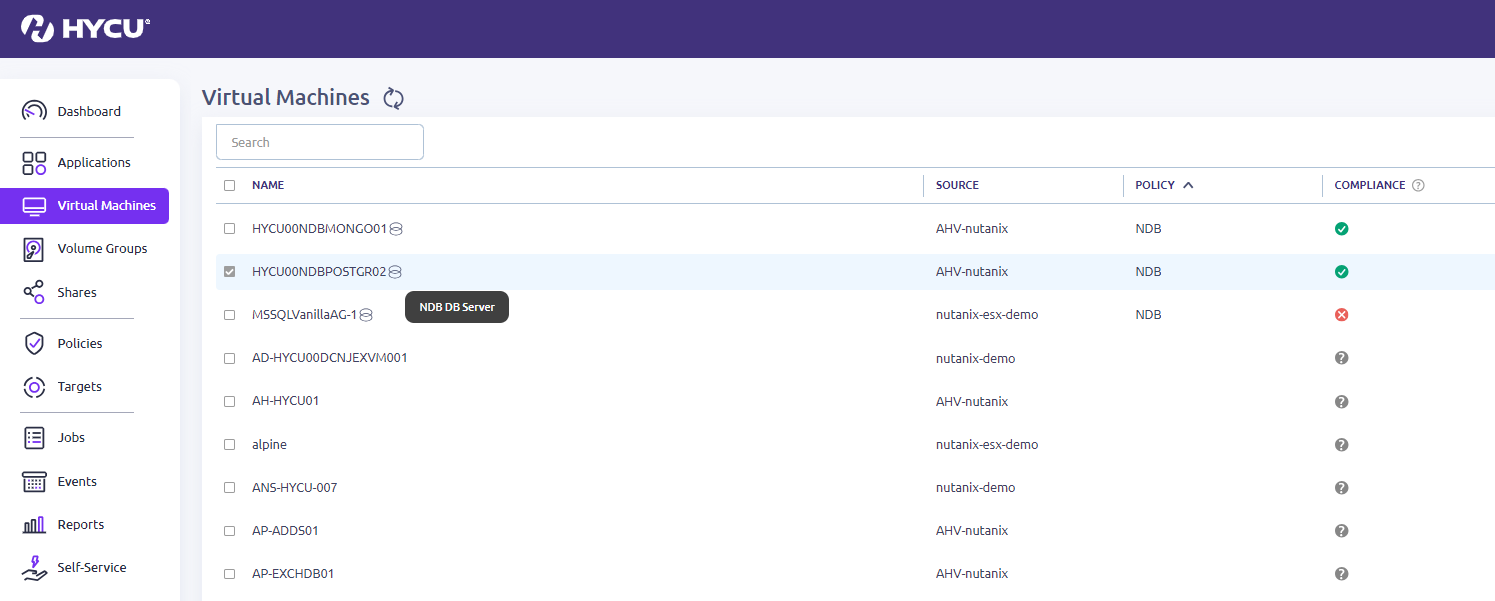Image resolution: width=1495 pixels, height=601 pixels.
Task: Click the red compliance icon for MSSQLVanillaAG-1
Action: coord(1341,314)
